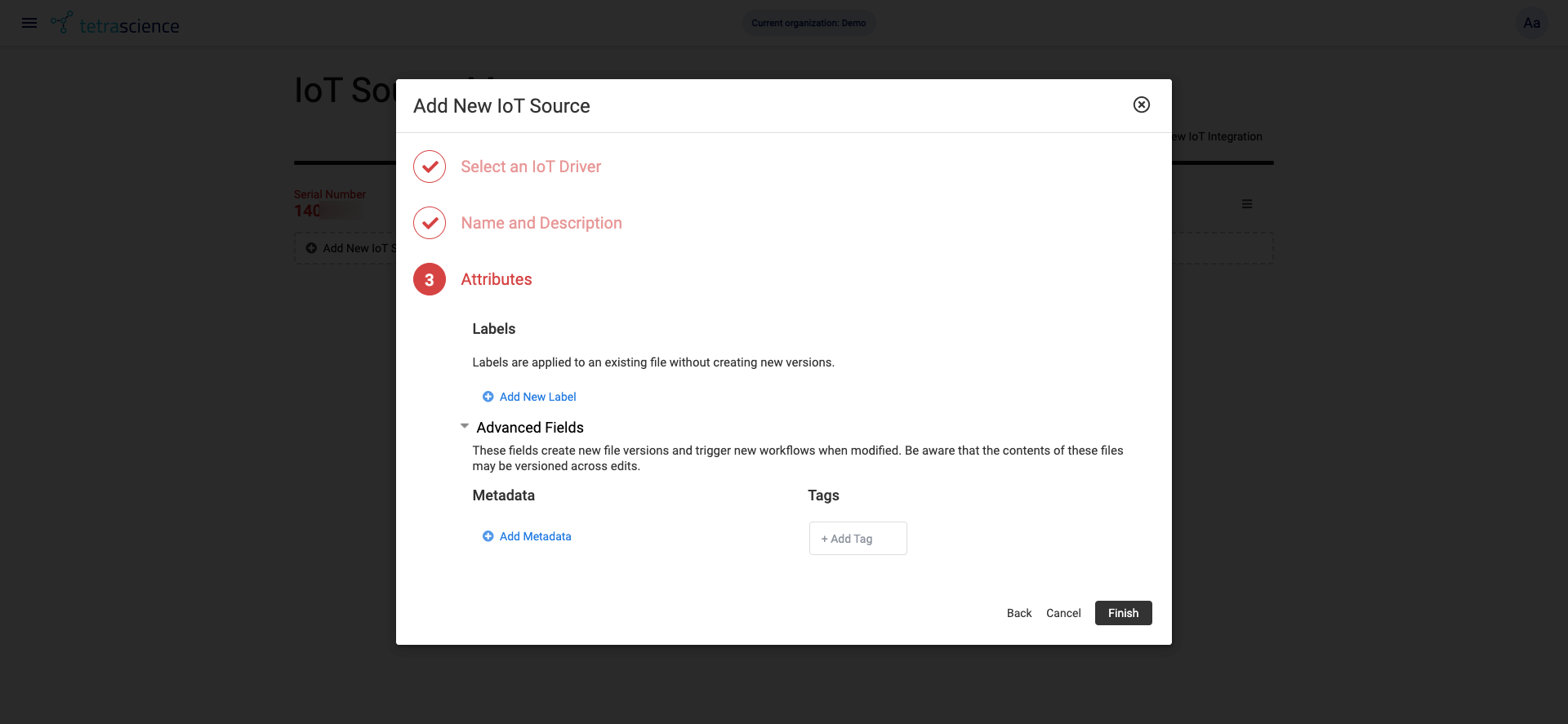The image size is (1568, 724).
Task: Go to Select an IoT Driver step
Action: [x=531, y=167]
